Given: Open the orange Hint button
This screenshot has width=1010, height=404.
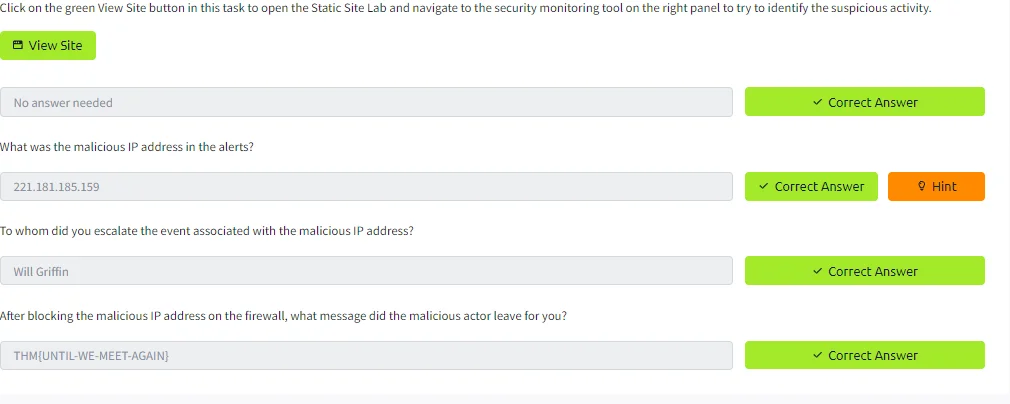Looking at the screenshot, I should [x=936, y=186].
